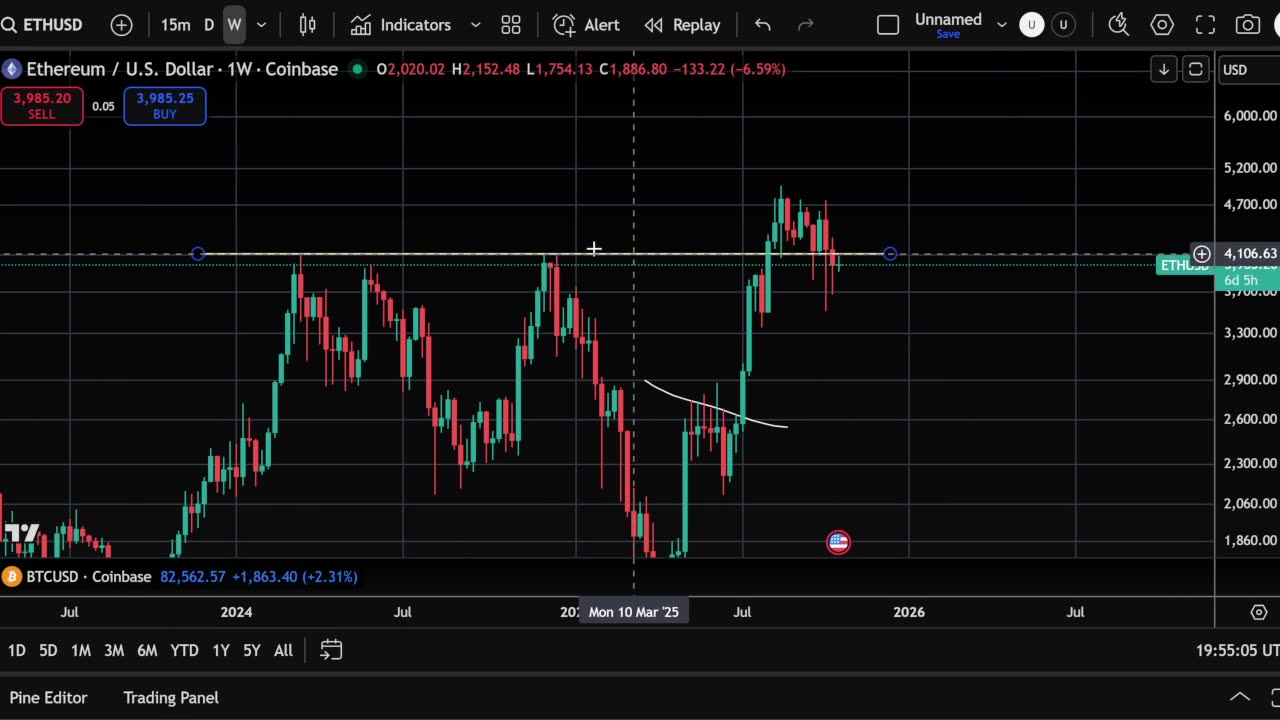Open the go-to-date calendar icon
The height and width of the screenshot is (720, 1280).
[x=331, y=651]
